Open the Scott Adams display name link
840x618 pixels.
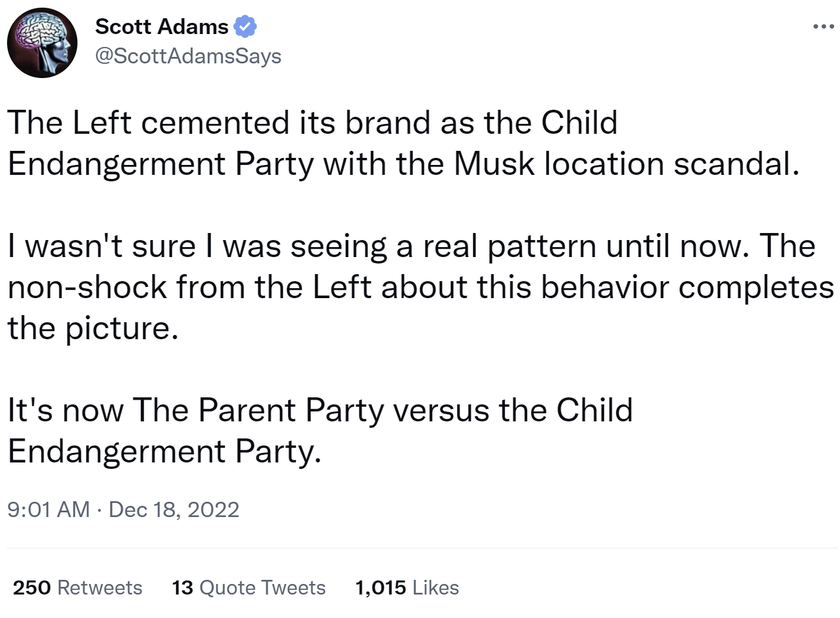click(x=162, y=27)
